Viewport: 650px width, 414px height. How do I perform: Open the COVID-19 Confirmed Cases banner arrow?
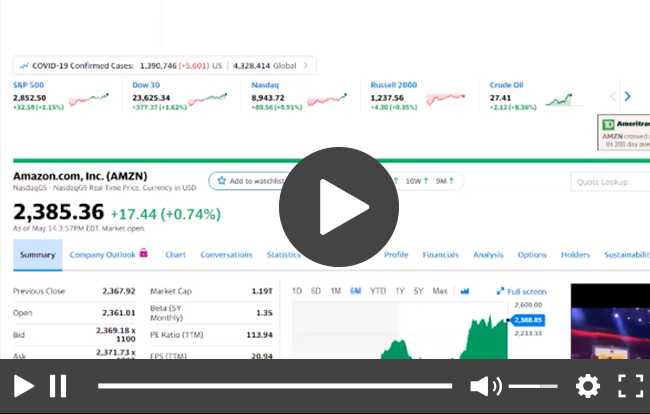[306, 65]
